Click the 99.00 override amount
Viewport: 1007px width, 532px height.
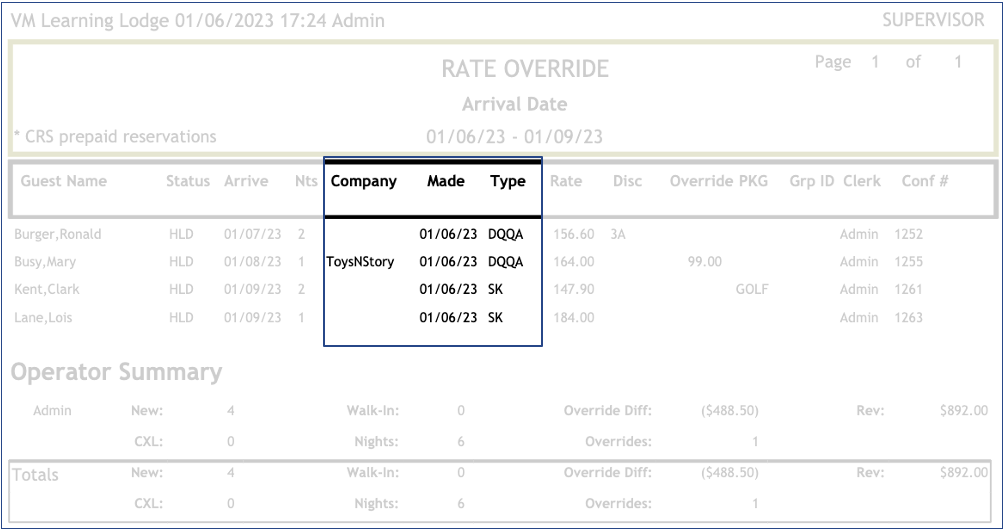[x=705, y=262]
